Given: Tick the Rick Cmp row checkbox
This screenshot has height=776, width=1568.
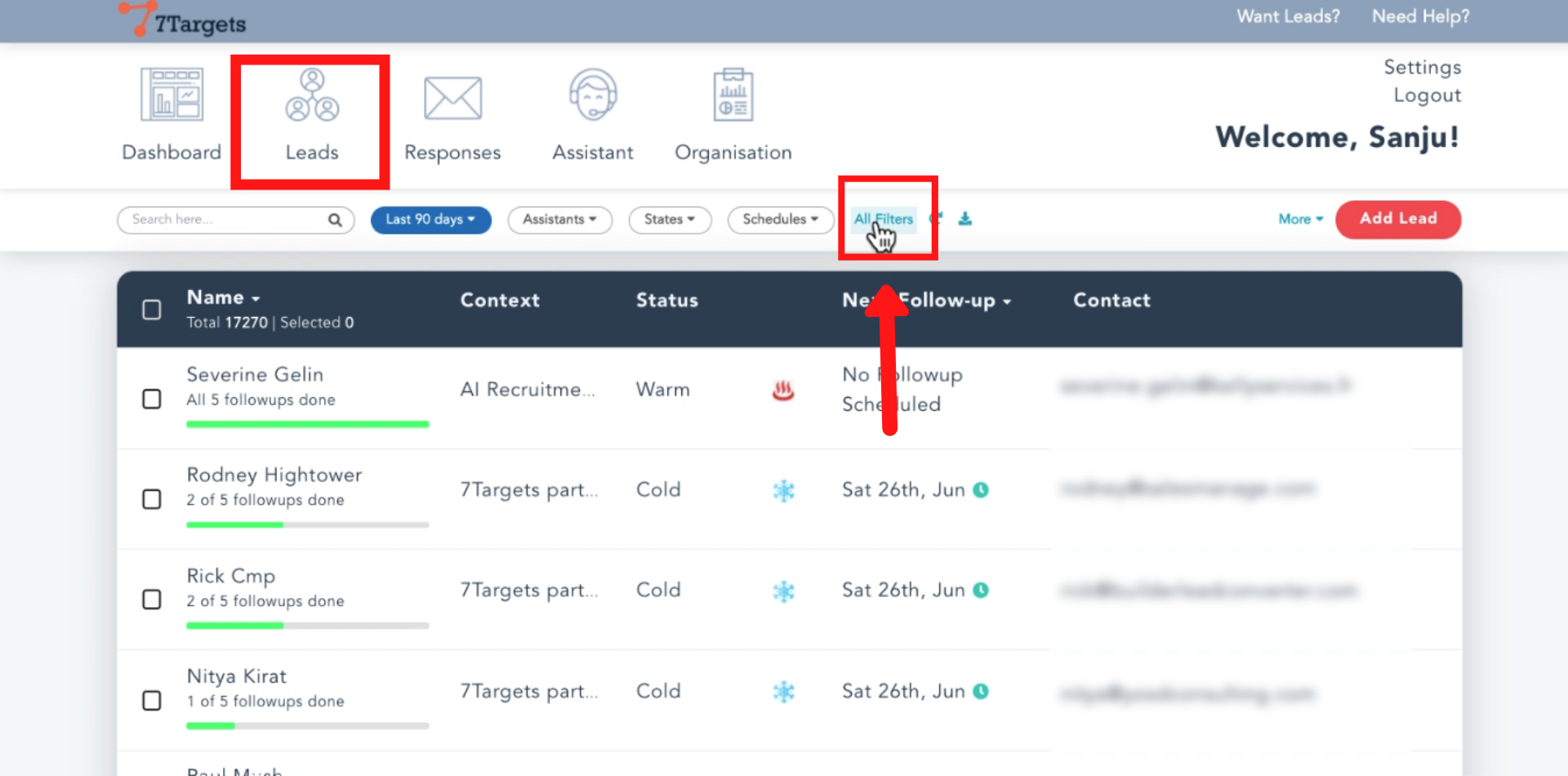Looking at the screenshot, I should pyautogui.click(x=152, y=600).
